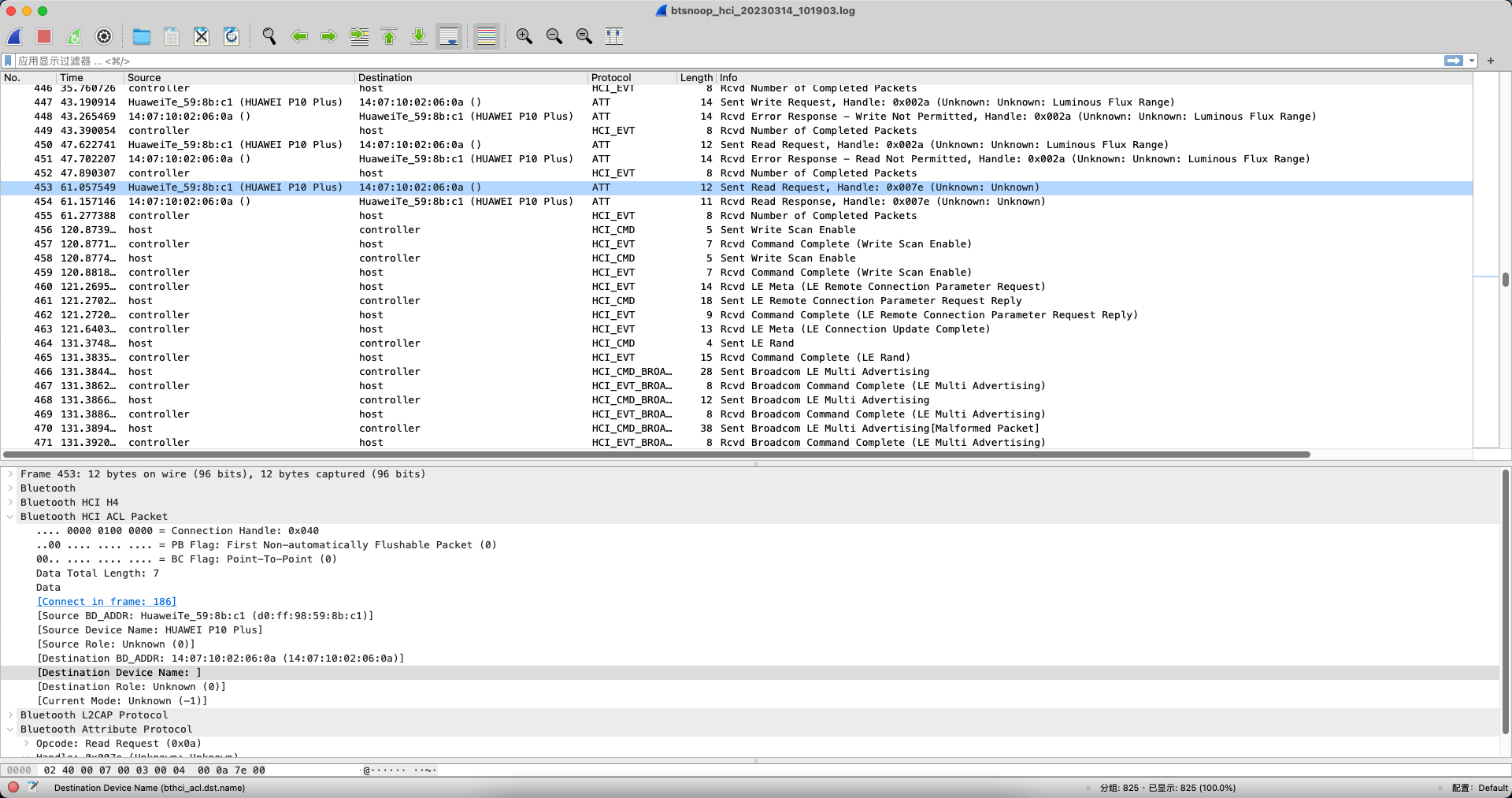Find a packet with magnifier icon
Viewport: 1512px width, 798px height.
pos(269,36)
